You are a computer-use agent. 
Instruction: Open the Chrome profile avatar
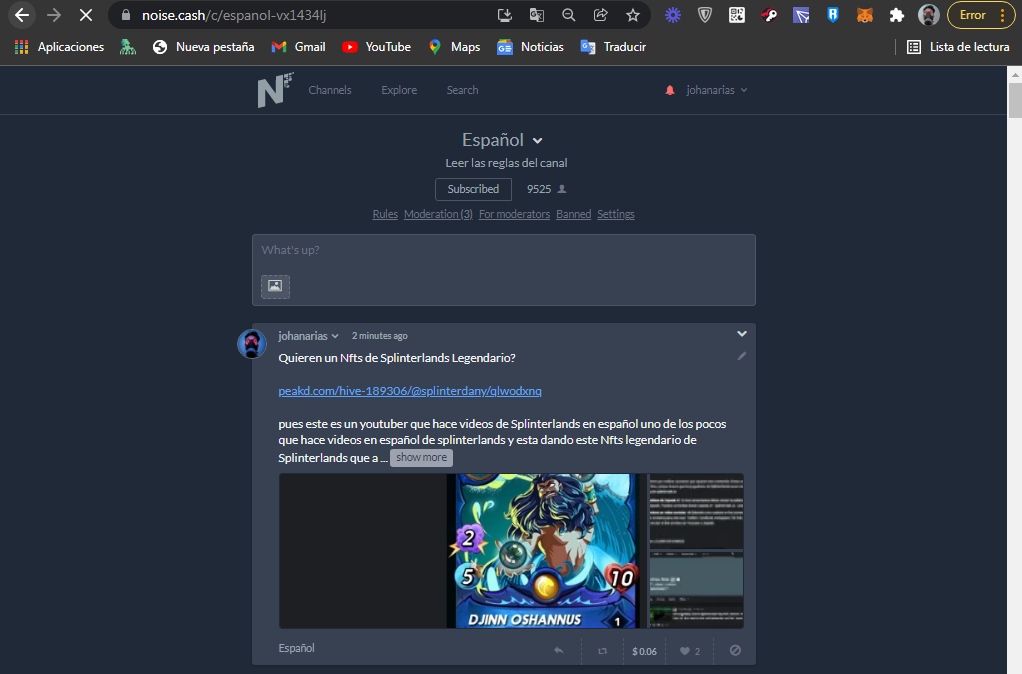click(x=928, y=15)
